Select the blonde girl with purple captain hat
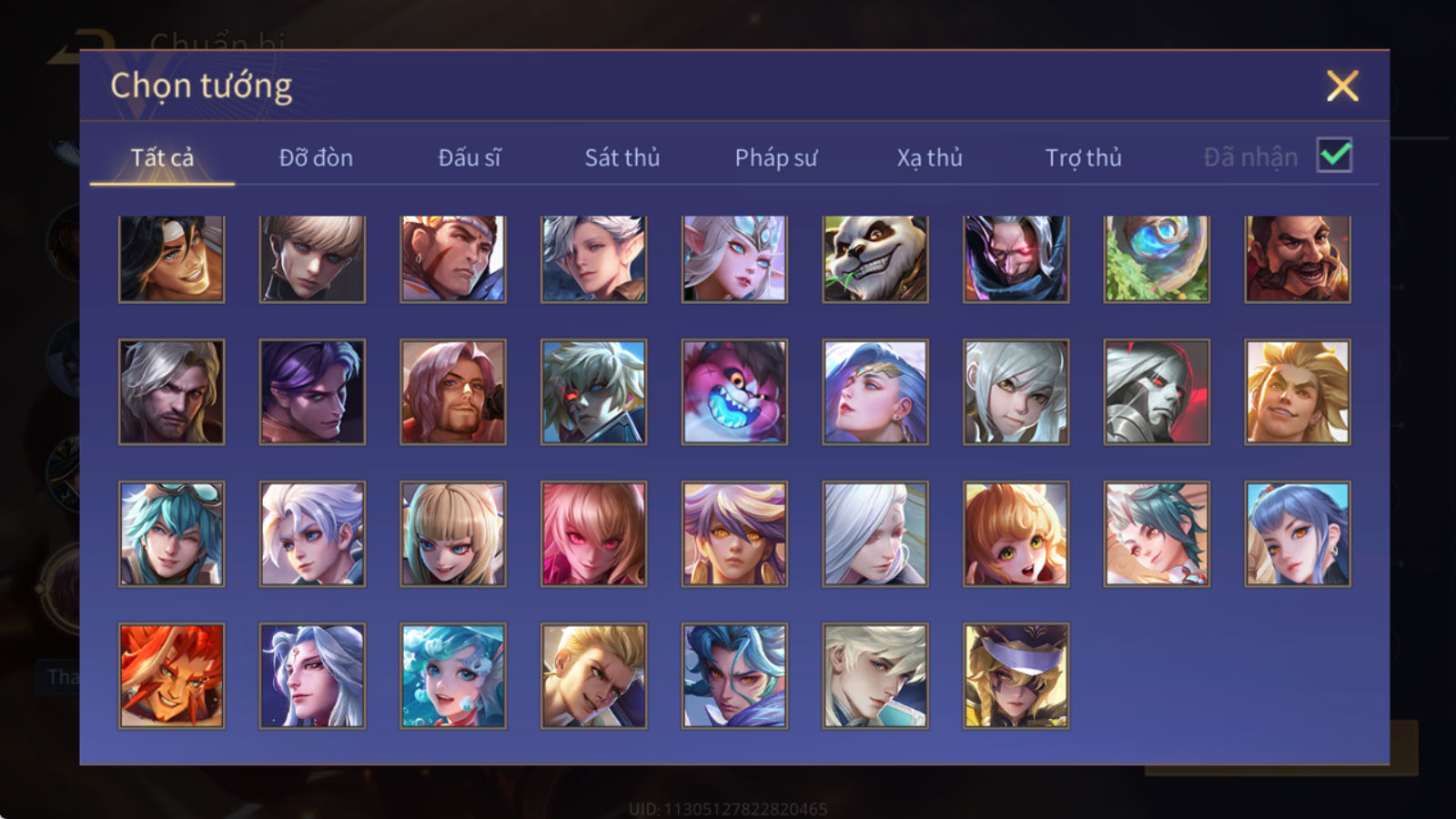This screenshot has width=1456, height=819. pyautogui.click(x=1016, y=676)
